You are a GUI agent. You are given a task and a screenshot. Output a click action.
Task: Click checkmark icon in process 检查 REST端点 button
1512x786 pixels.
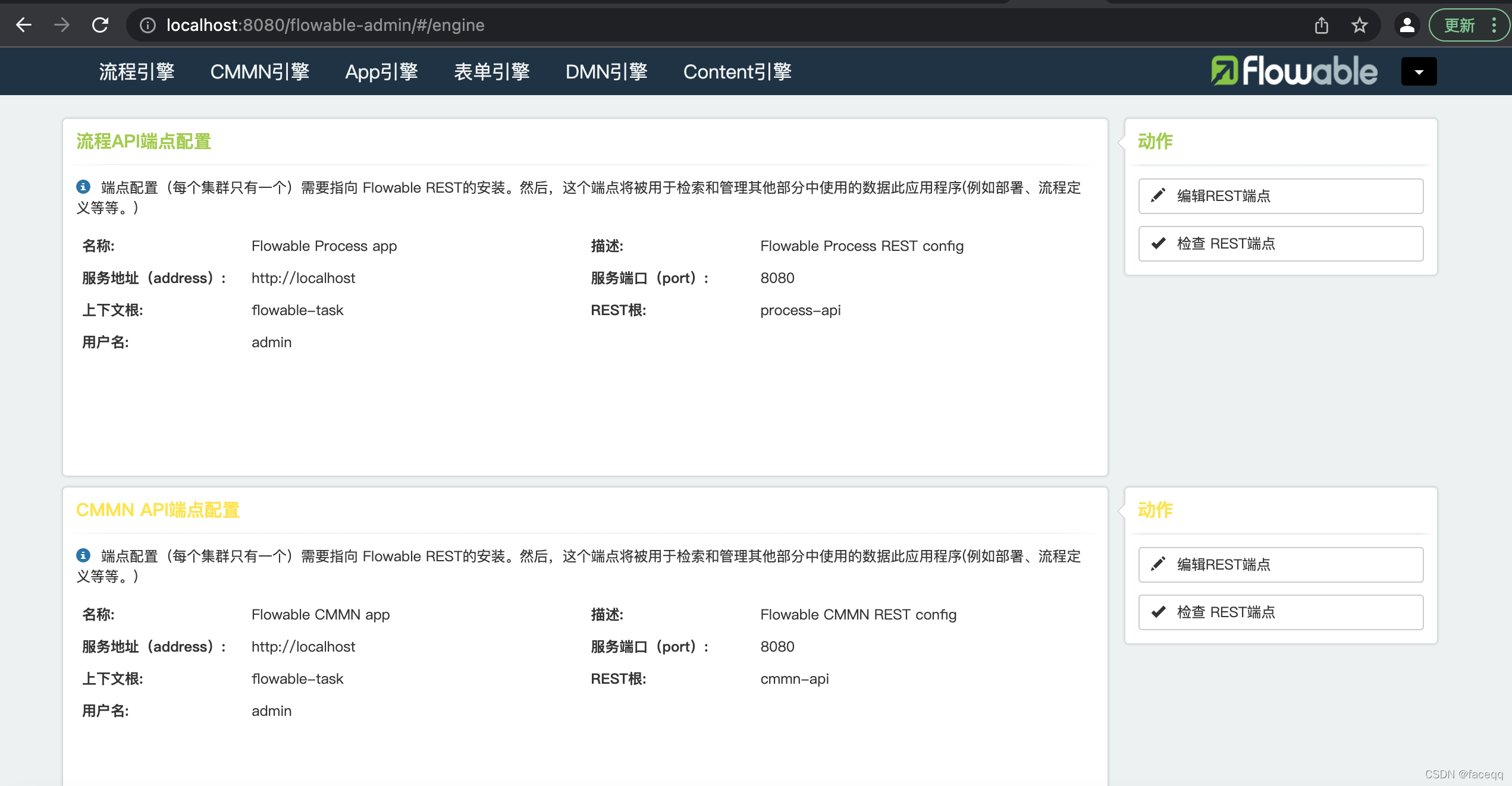coord(1158,243)
